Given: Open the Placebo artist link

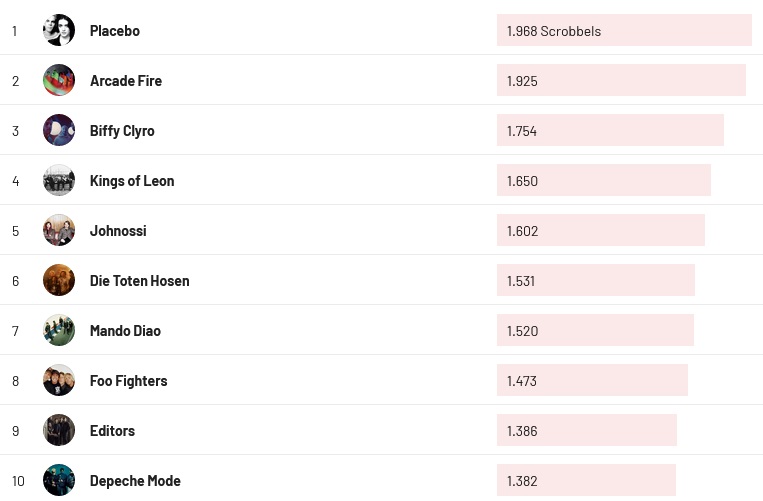Looking at the screenshot, I should point(115,31).
